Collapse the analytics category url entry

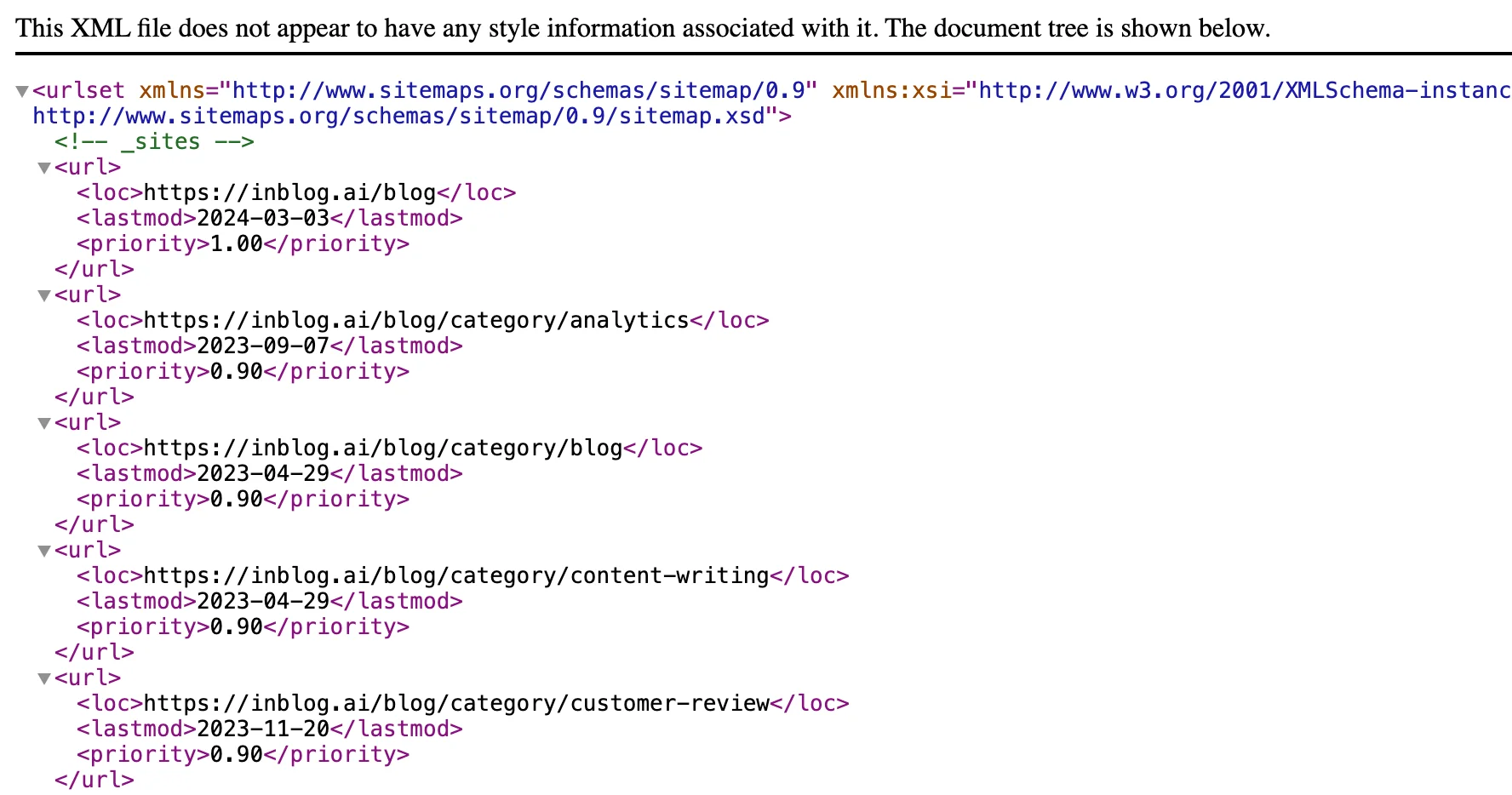click(x=43, y=295)
